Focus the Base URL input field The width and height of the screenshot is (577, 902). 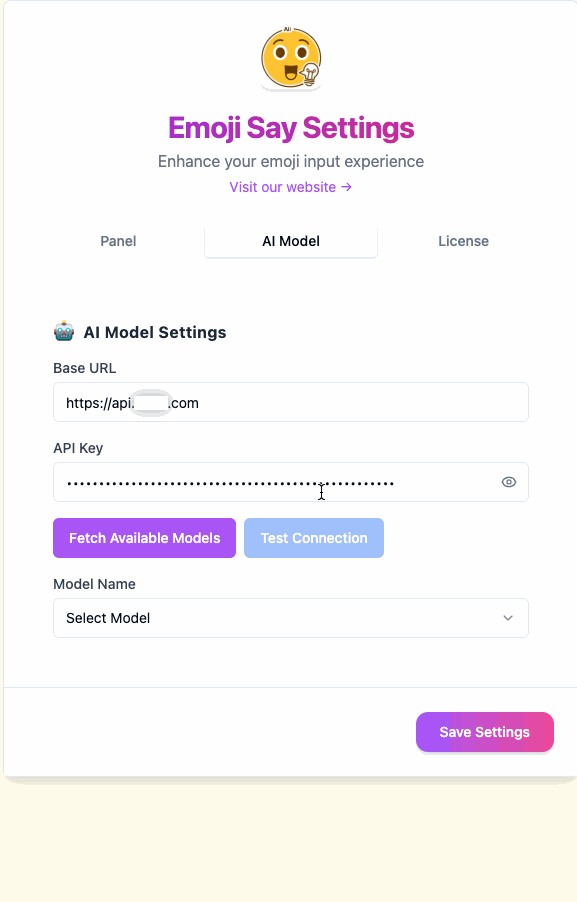point(291,402)
